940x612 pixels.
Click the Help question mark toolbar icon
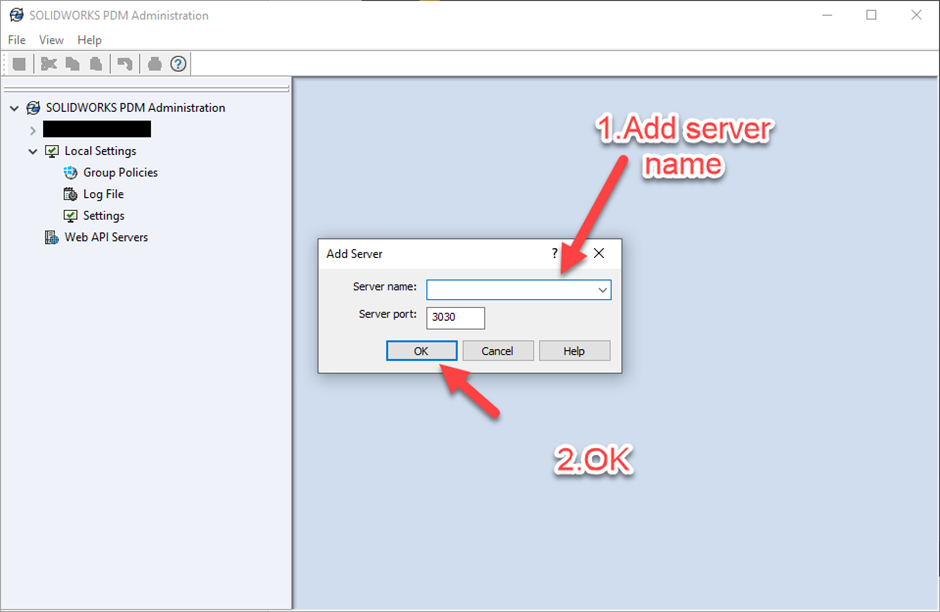point(178,64)
